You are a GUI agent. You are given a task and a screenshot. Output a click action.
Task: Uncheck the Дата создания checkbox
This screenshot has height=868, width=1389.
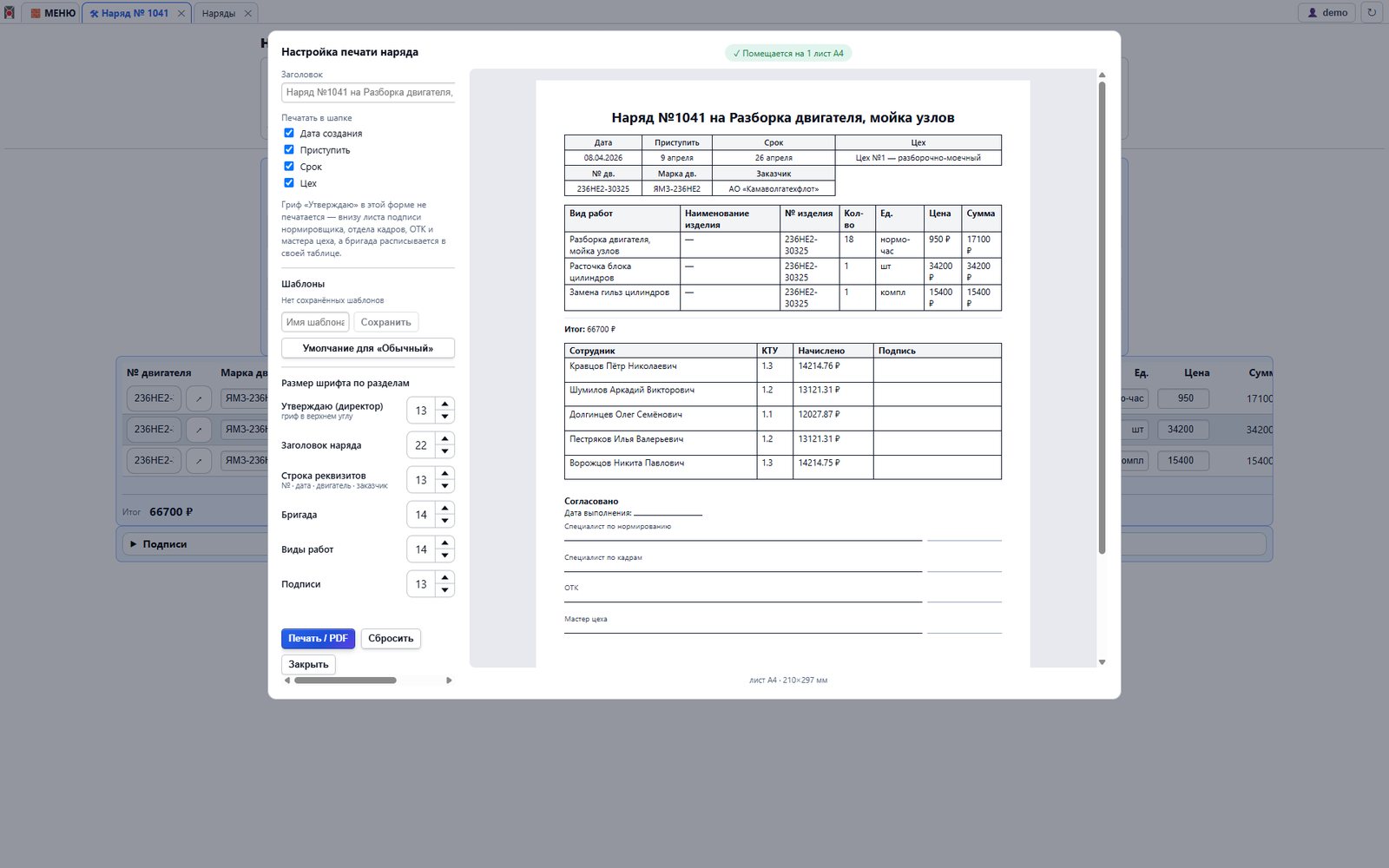(289, 133)
